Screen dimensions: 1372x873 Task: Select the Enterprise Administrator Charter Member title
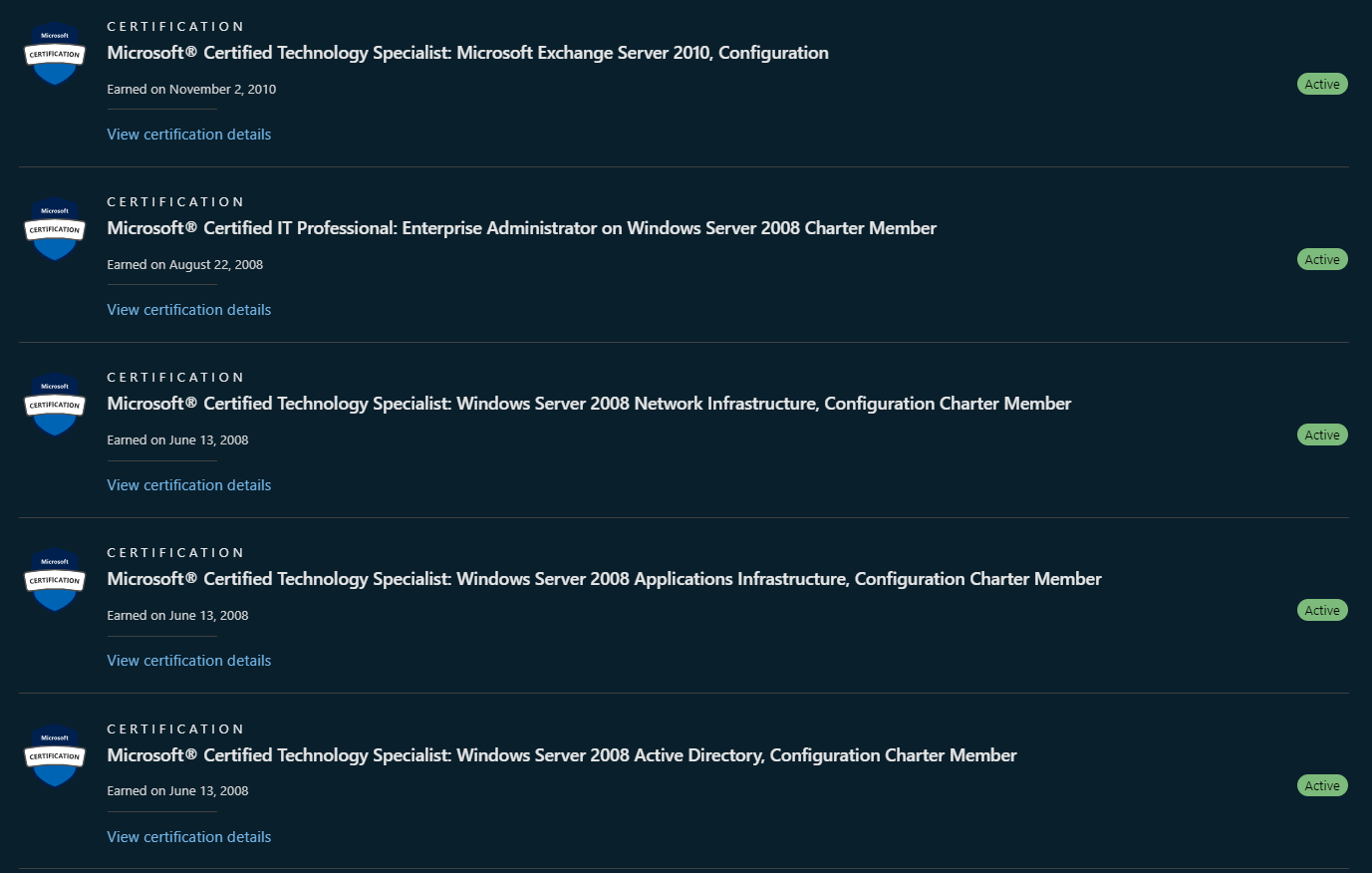(x=521, y=228)
